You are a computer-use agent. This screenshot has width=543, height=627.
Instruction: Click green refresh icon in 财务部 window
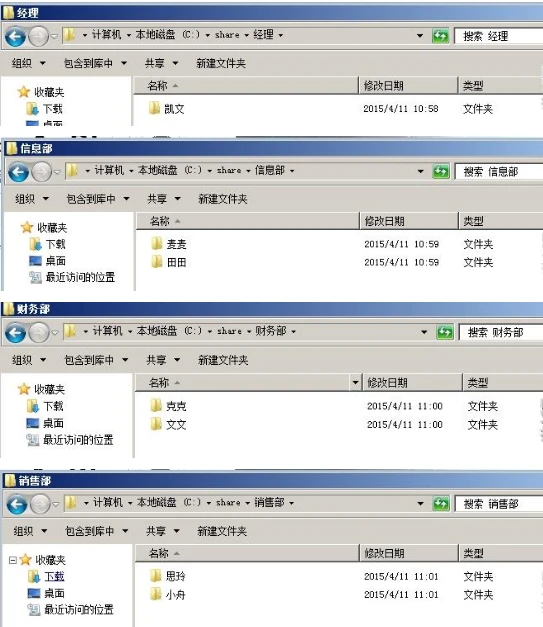click(x=445, y=332)
